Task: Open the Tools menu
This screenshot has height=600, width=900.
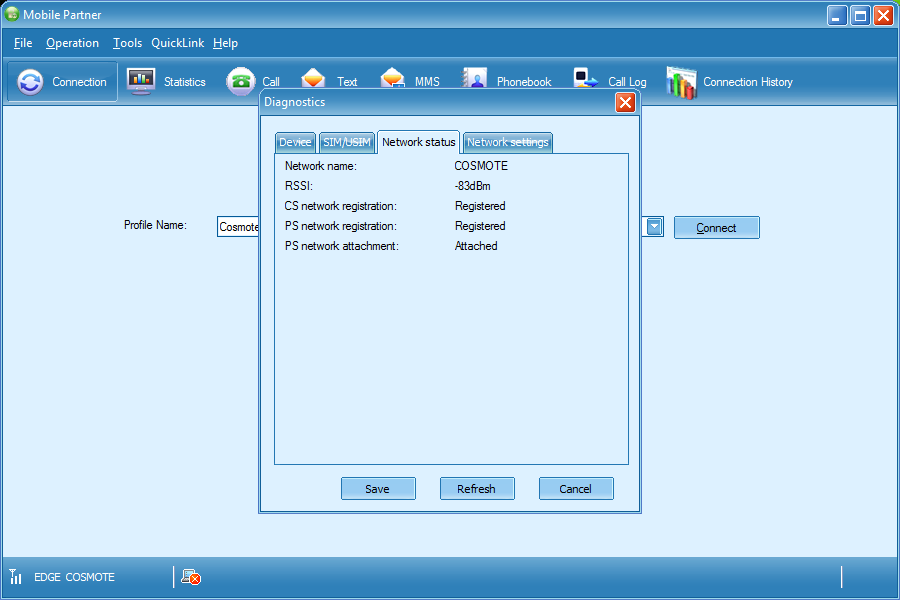Action: pos(127,43)
